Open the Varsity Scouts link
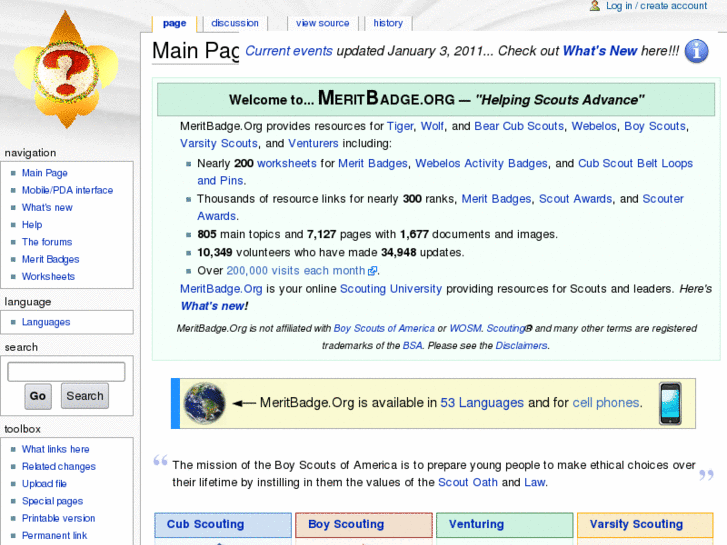 pos(219,143)
